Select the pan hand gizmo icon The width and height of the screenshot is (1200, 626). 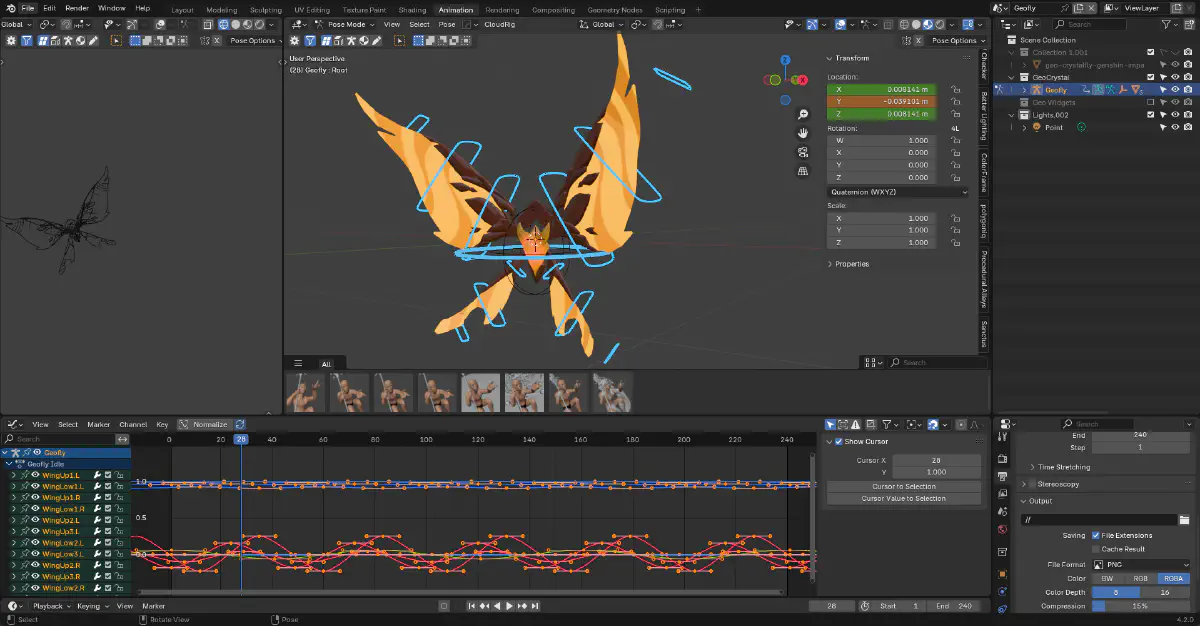[803, 133]
